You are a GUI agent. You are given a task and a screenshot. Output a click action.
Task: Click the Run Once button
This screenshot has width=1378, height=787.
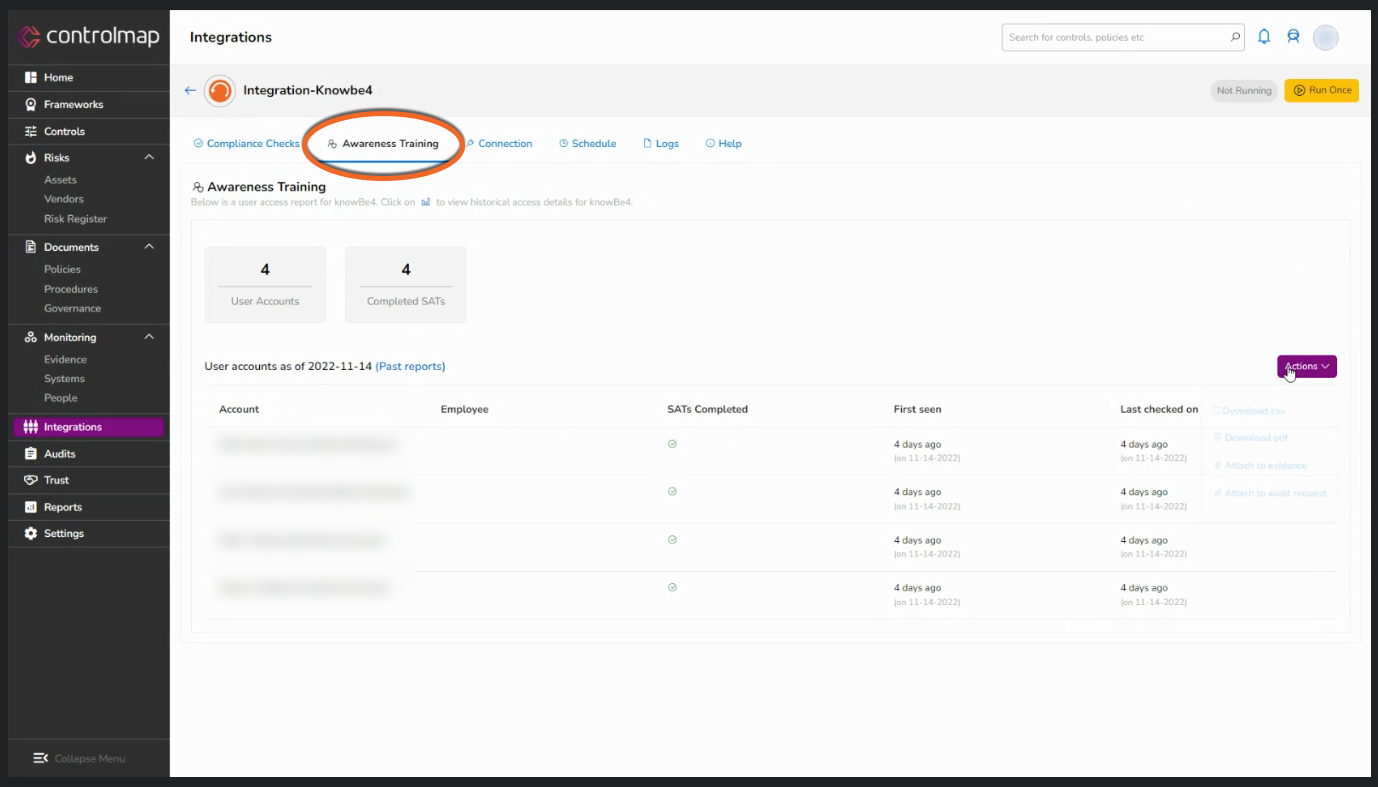(1321, 90)
